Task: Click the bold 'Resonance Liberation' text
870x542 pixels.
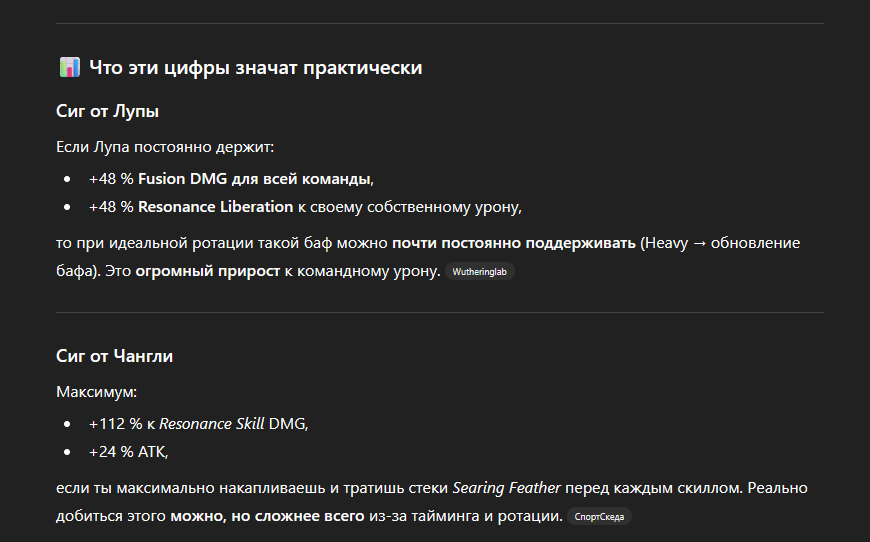Action: [215, 207]
